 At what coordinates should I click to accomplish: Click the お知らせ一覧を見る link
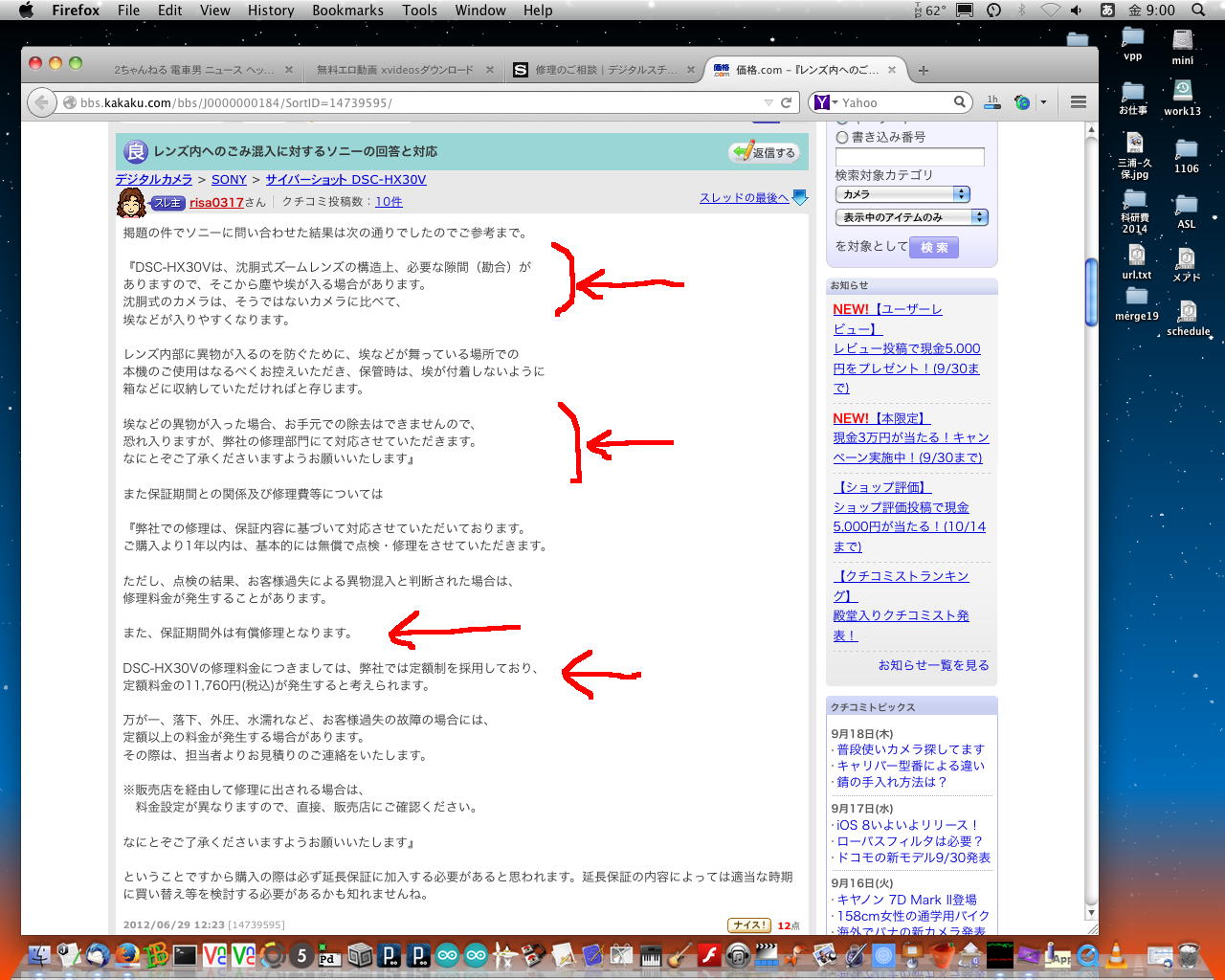point(933,665)
